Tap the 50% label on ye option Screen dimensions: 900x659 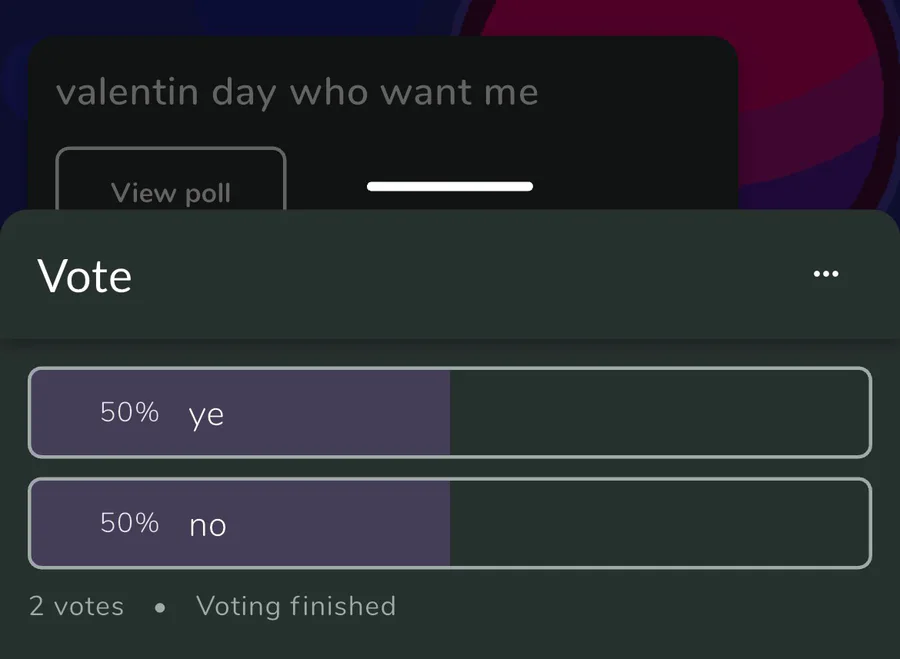point(130,412)
